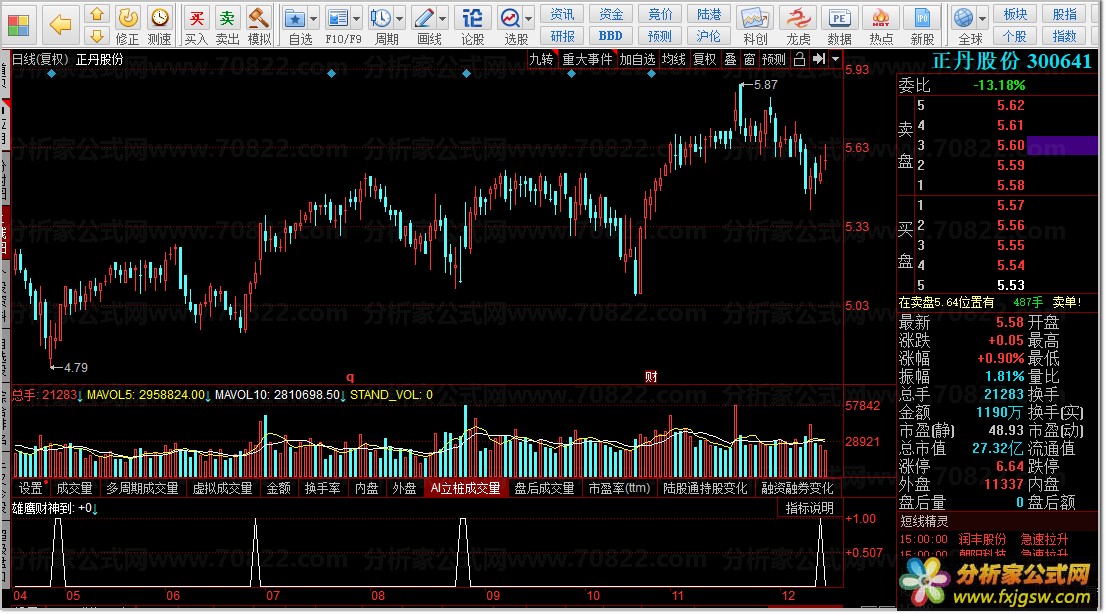
Task: Click the yellow down arrow icon
Action: coord(97,36)
